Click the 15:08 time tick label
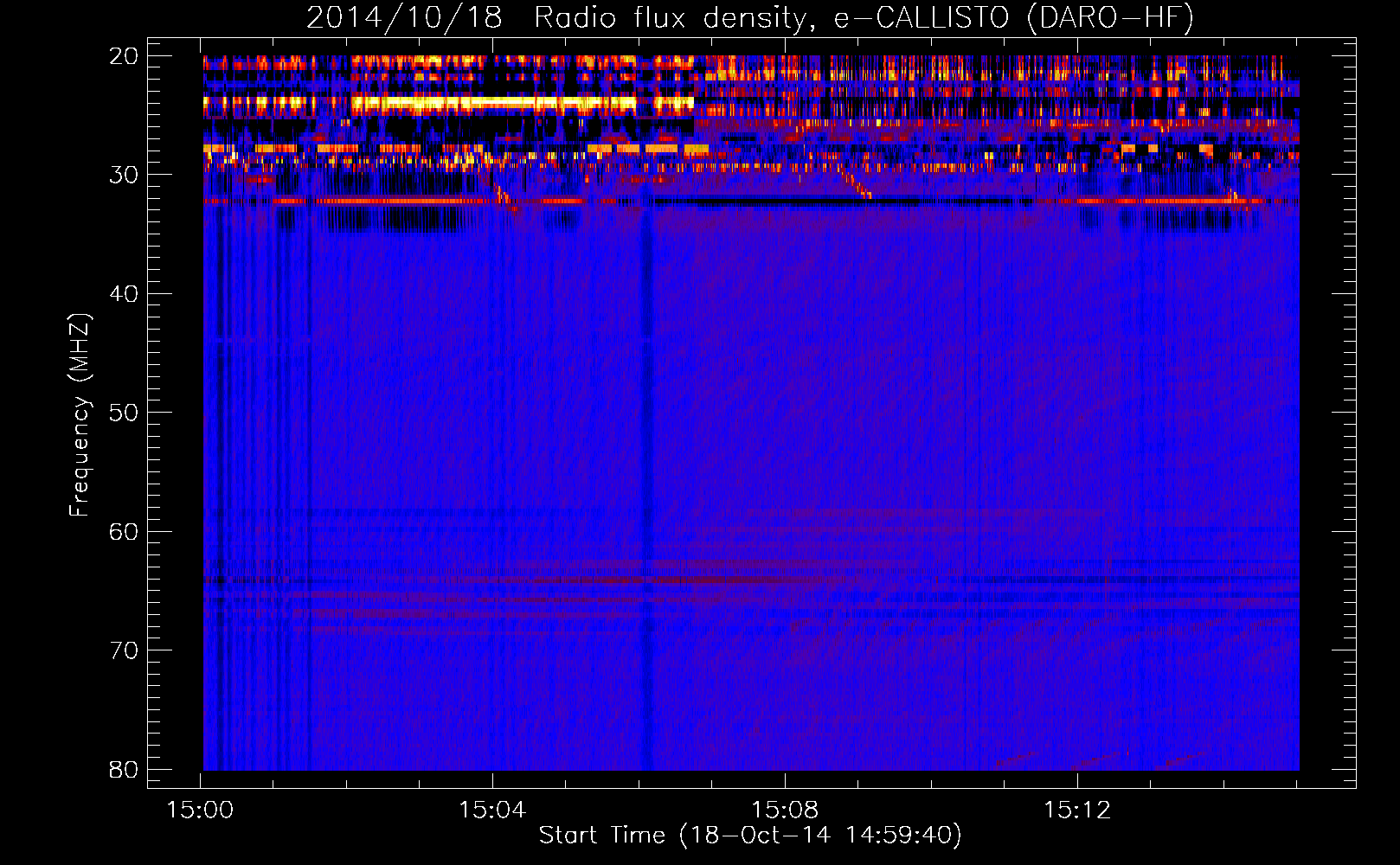1400x865 pixels. click(785, 811)
